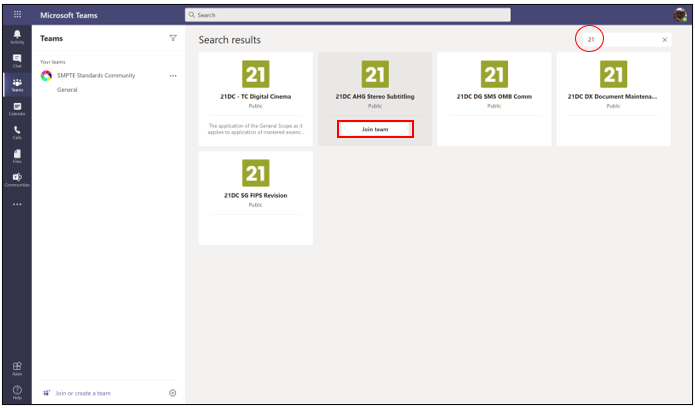695x408 pixels.
Task: Show more apps via sidebar ellipsis
Action: (17, 204)
